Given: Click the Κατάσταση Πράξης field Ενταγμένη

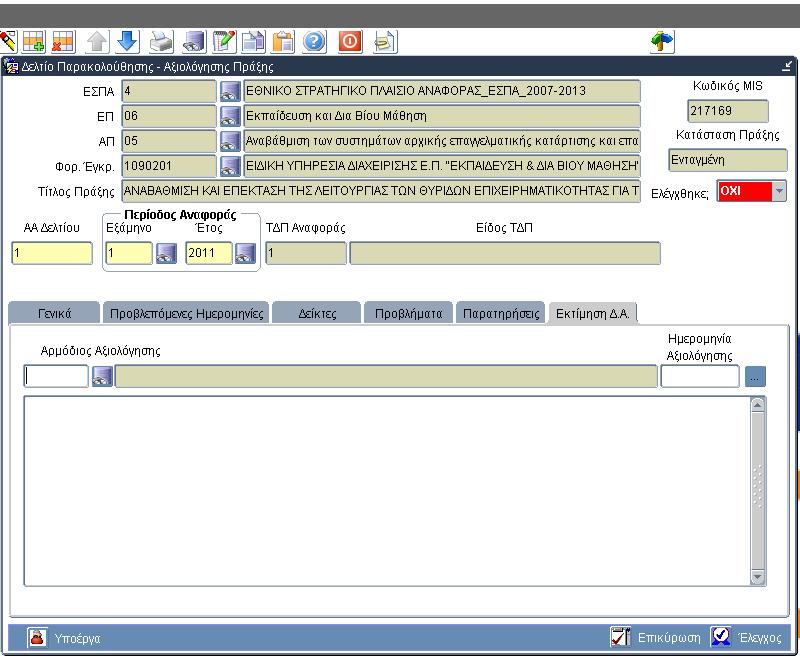Looking at the screenshot, I should tap(728, 160).
